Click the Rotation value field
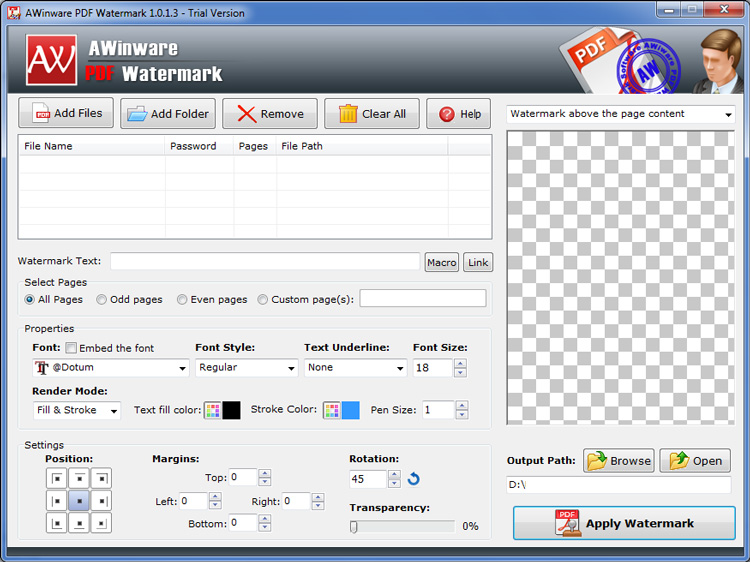This screenshot has width=750, height=562. click(x=368, y=479)
